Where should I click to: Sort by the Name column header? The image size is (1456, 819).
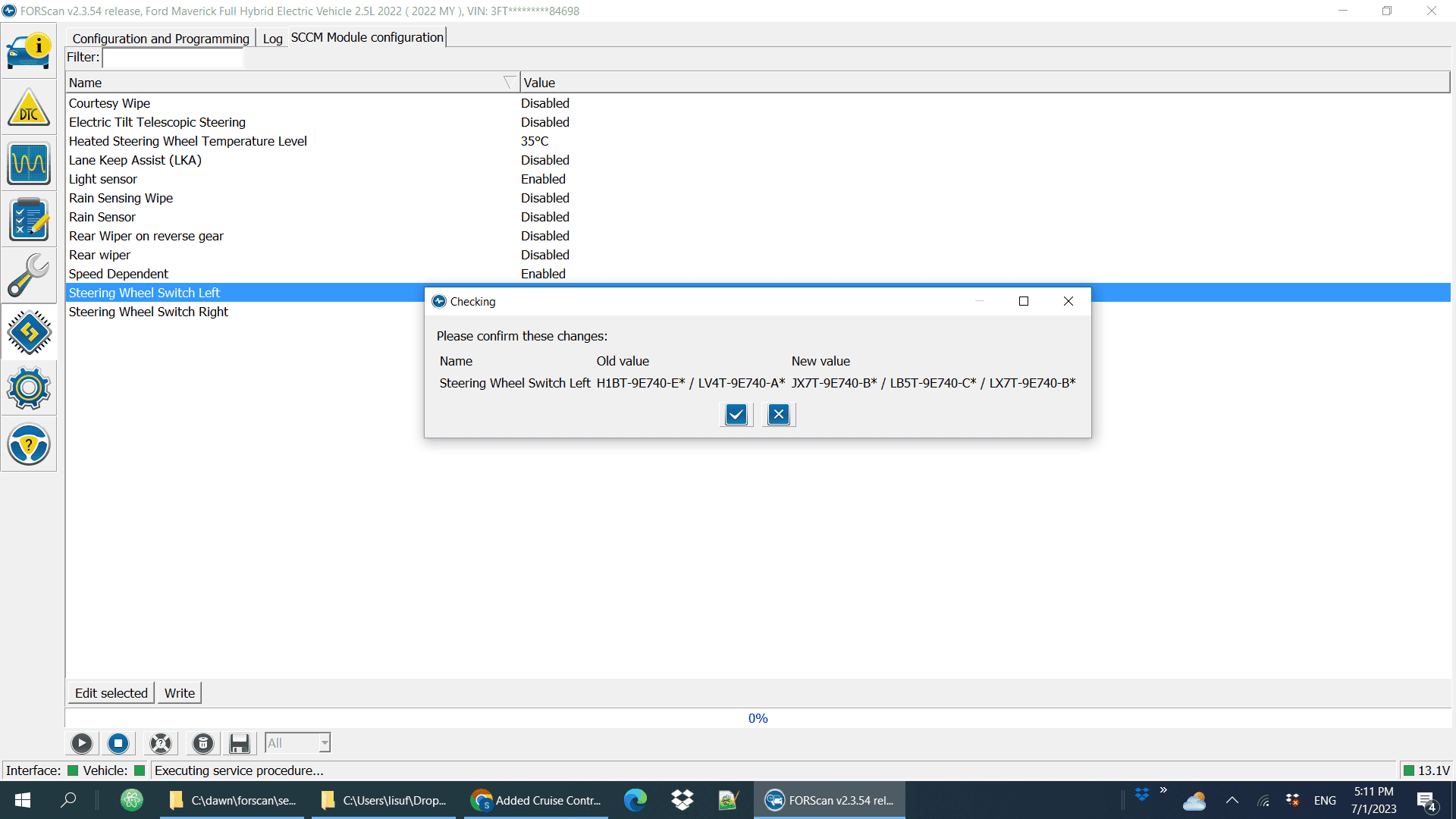coord(292,83)
